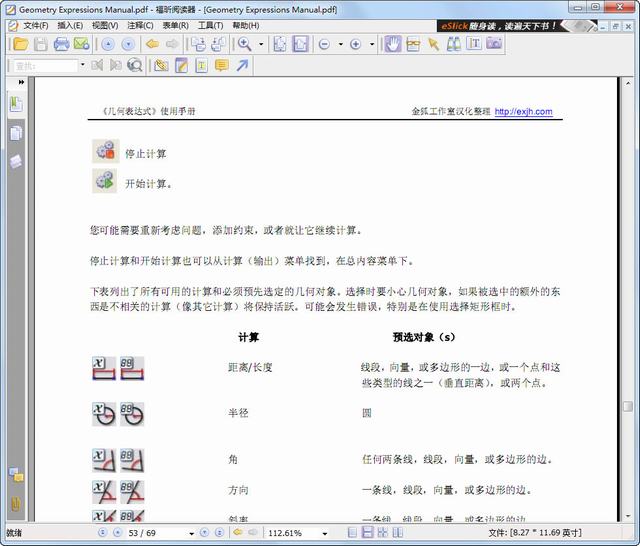Viewport: 640px width, 546px height.
Task: Open the http://exjh.com link
Action: click(x=524, y=111)
